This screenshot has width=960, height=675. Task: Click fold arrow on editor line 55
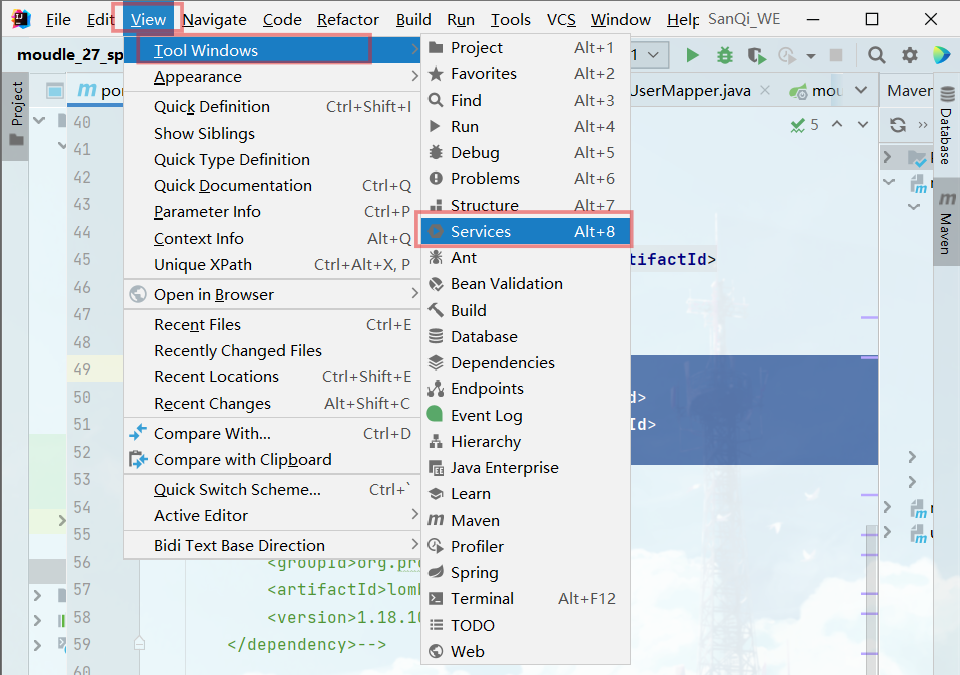[61, 521]
